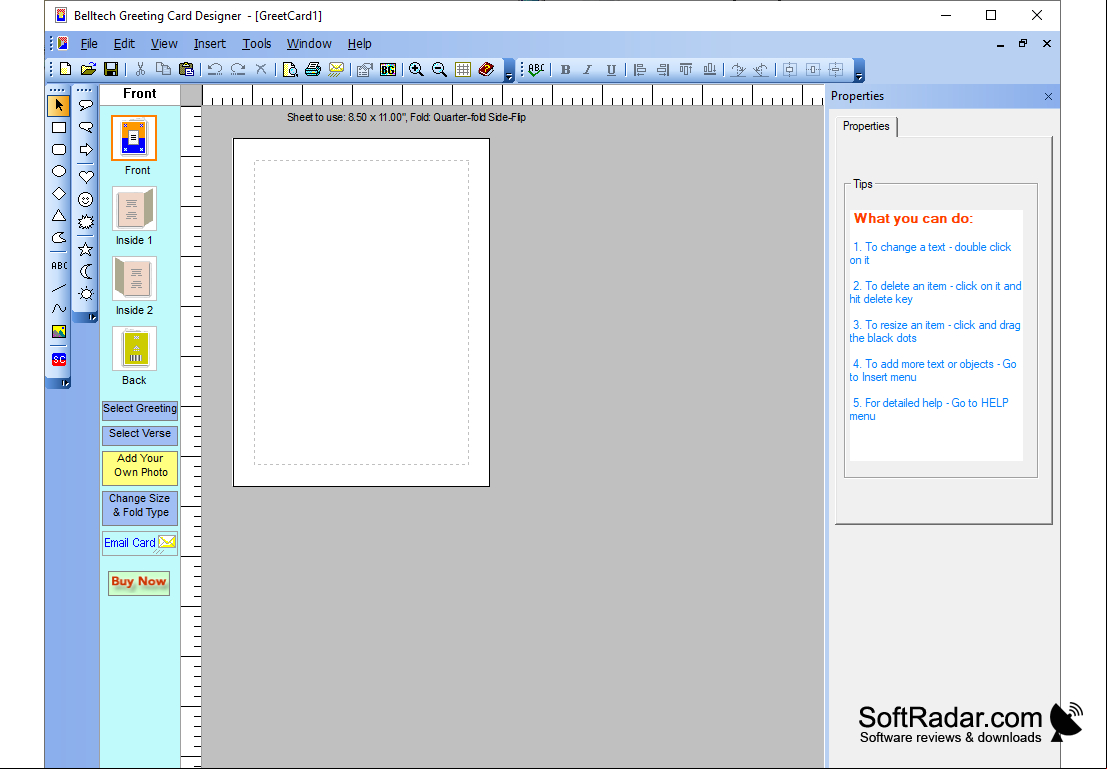Screen dimensions: 1107x769
Task: Click the red SC tool icon
Action: pyautogui.click(x=59, y=360)
